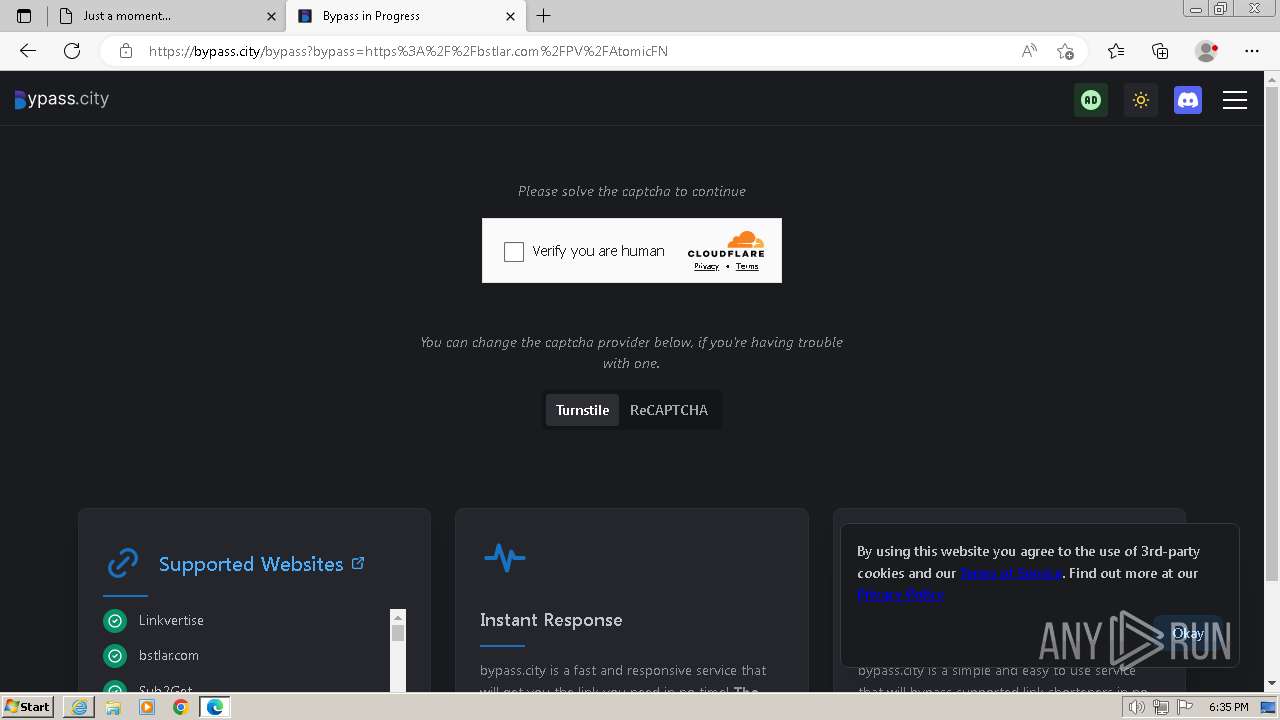This screenshot has height=720, width=1280.
Task: Select the Bypass in Progress tab
Action: click(406, 16)
